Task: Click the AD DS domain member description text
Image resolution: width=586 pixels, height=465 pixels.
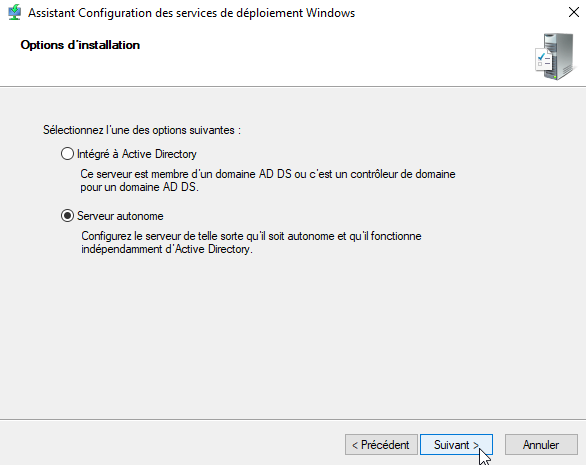Action: click(268, 181)
